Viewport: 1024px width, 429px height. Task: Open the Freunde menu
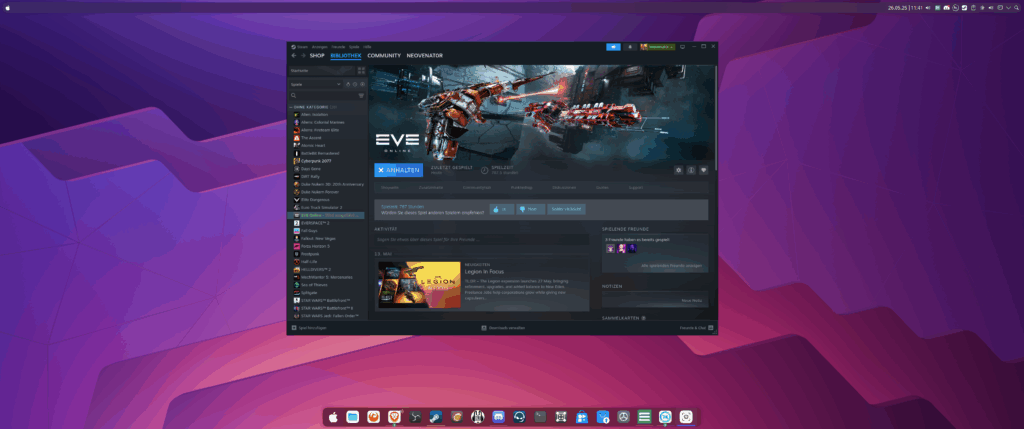(x=338, y=47)
